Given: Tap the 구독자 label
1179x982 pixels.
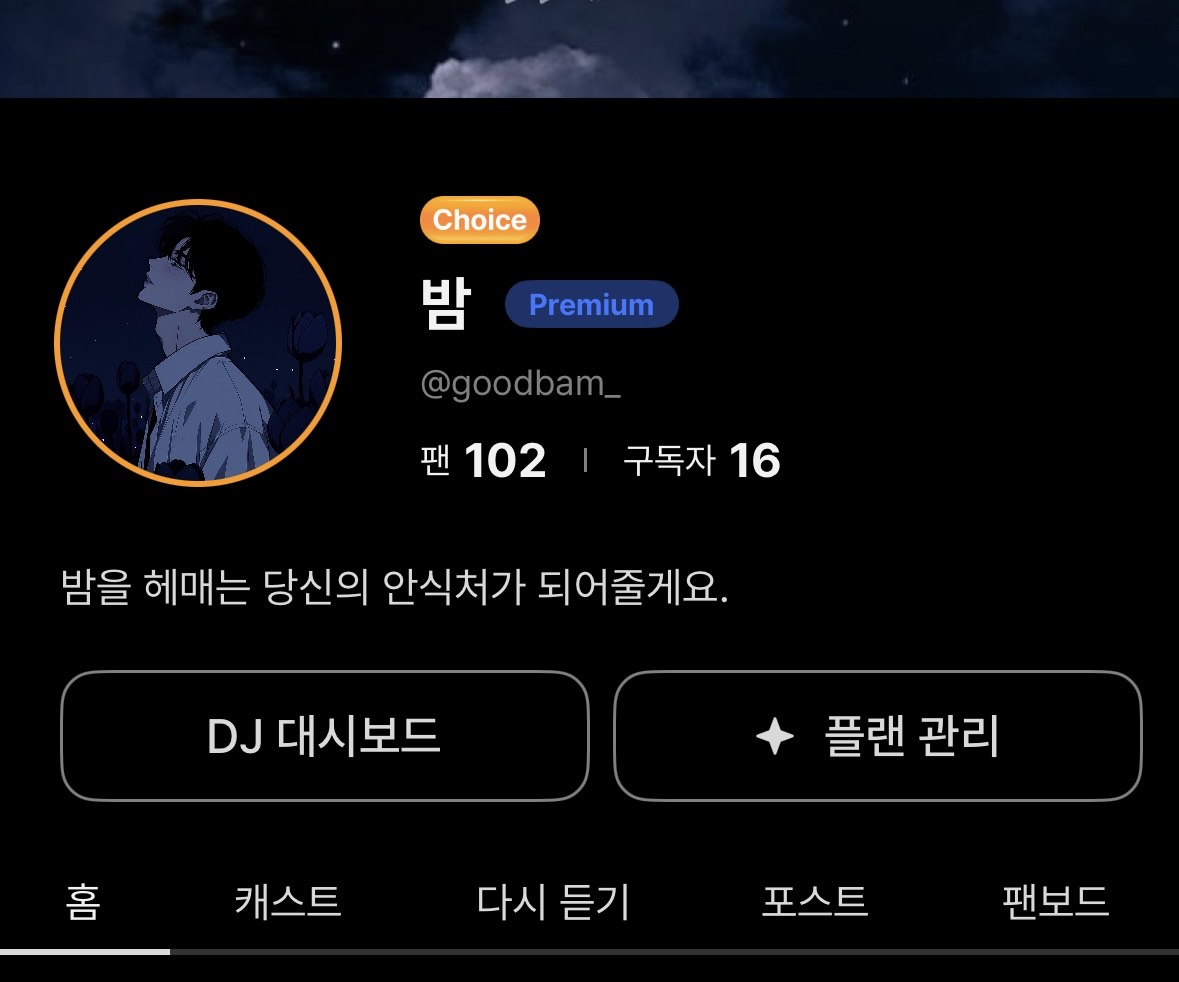Looking at the screenshot, I should tap(668, 460).
